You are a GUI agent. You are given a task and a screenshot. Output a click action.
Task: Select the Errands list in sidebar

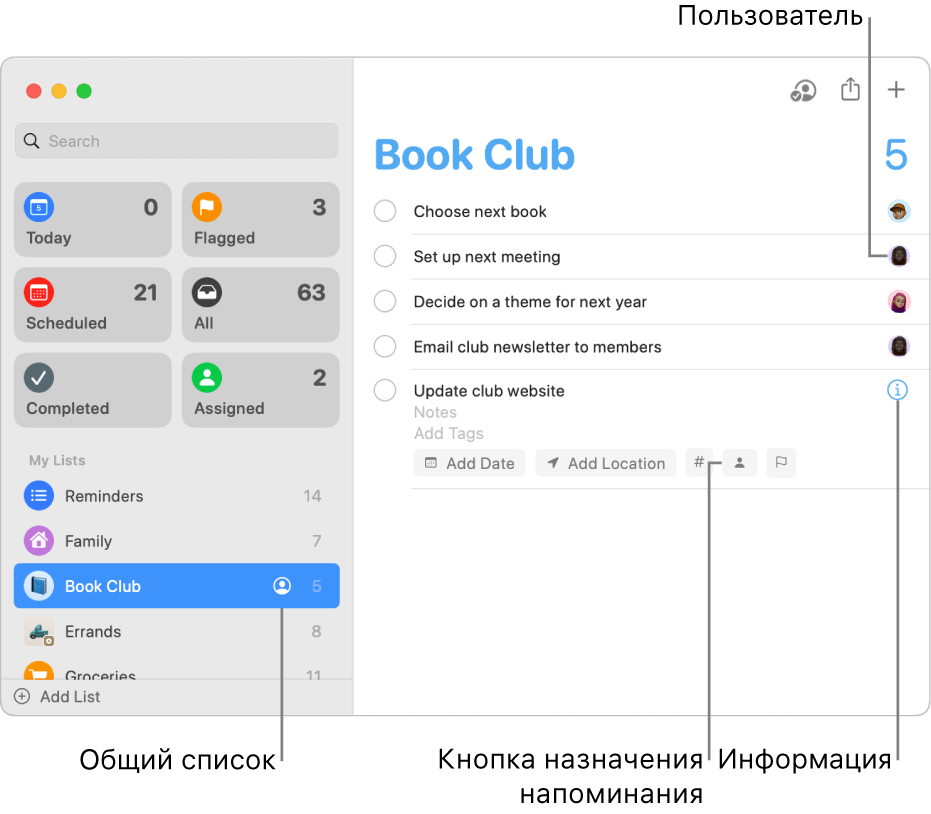tap(177, 631)
